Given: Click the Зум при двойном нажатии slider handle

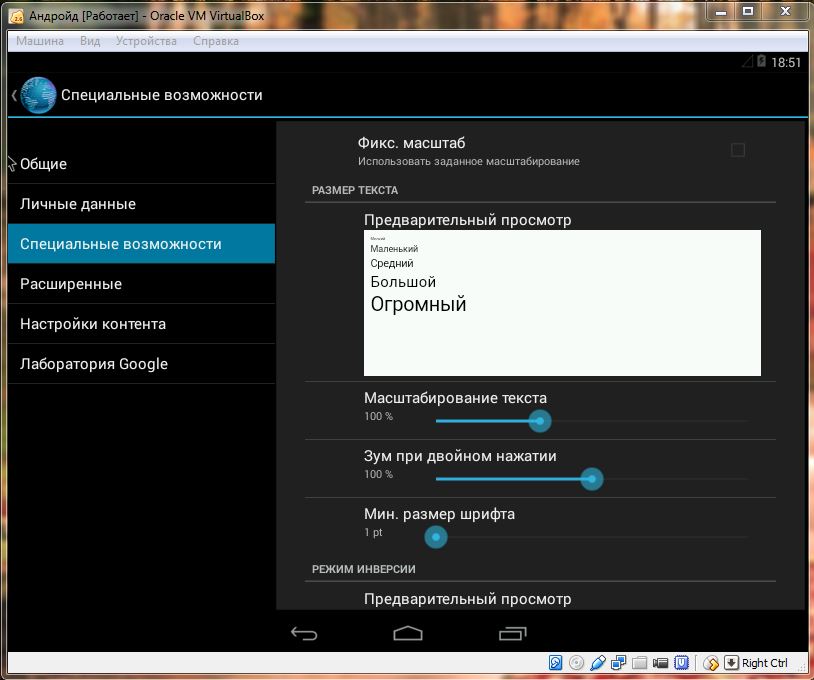Looking at the screenshot, I should point(592,479).
